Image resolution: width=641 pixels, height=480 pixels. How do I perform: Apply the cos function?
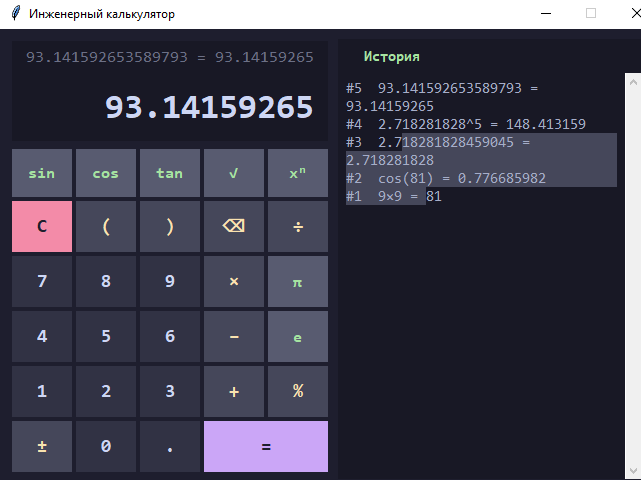point(106,173)
